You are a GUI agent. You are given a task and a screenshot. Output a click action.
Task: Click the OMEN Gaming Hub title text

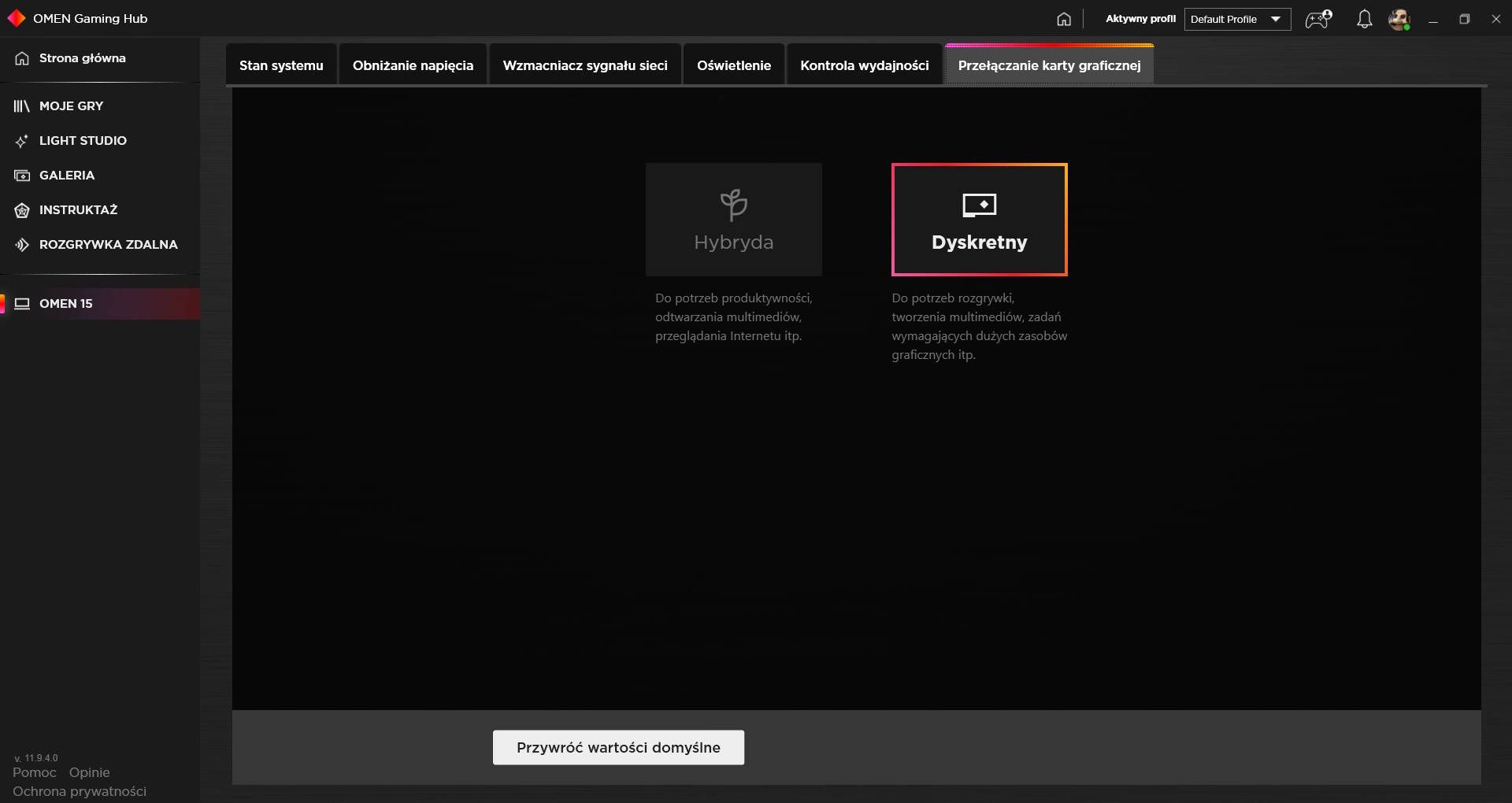coord(91,19)
